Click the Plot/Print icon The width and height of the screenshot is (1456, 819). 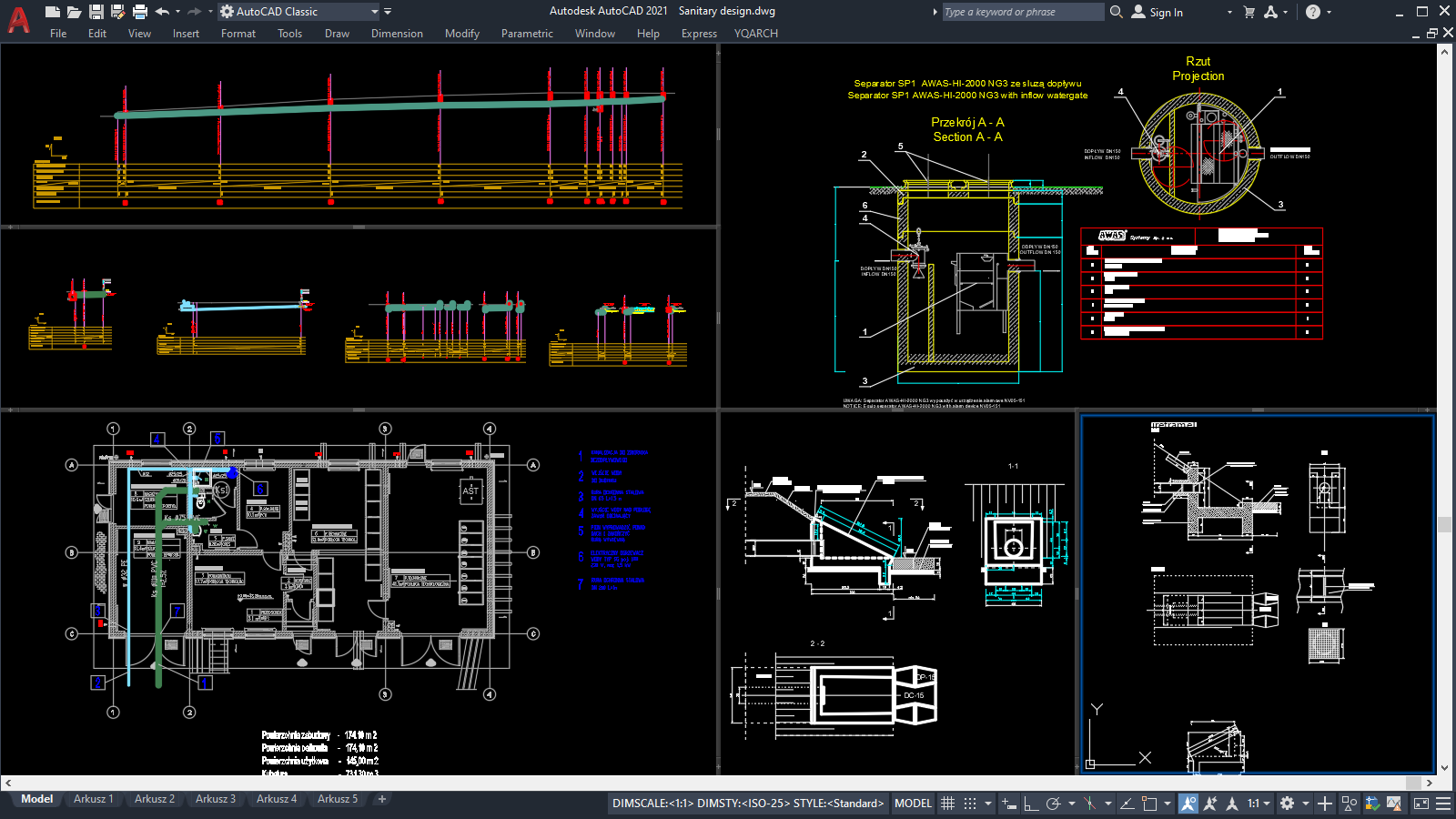(x=138, y=10)
